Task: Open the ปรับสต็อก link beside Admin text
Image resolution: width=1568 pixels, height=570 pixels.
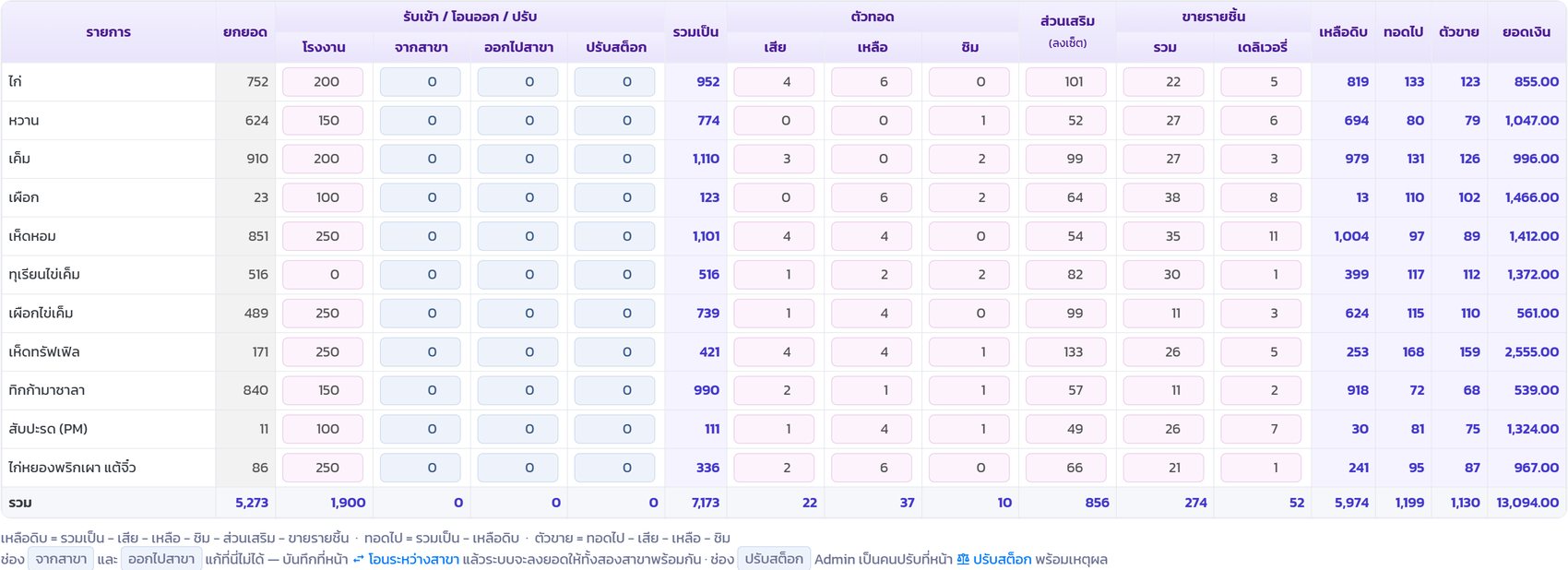Action: point(994,559)
